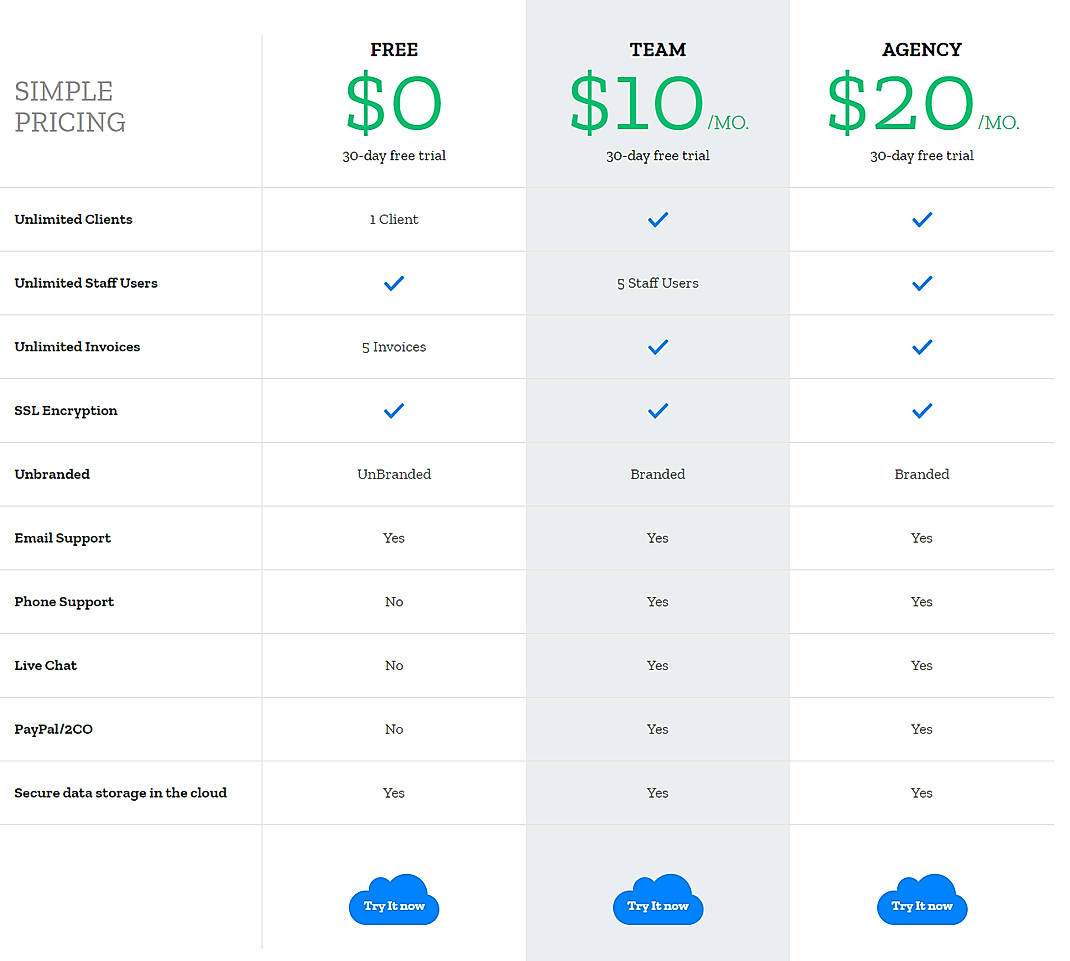
Task: Click 'No' for Live Chat in Free
Action: pos(394,665)
